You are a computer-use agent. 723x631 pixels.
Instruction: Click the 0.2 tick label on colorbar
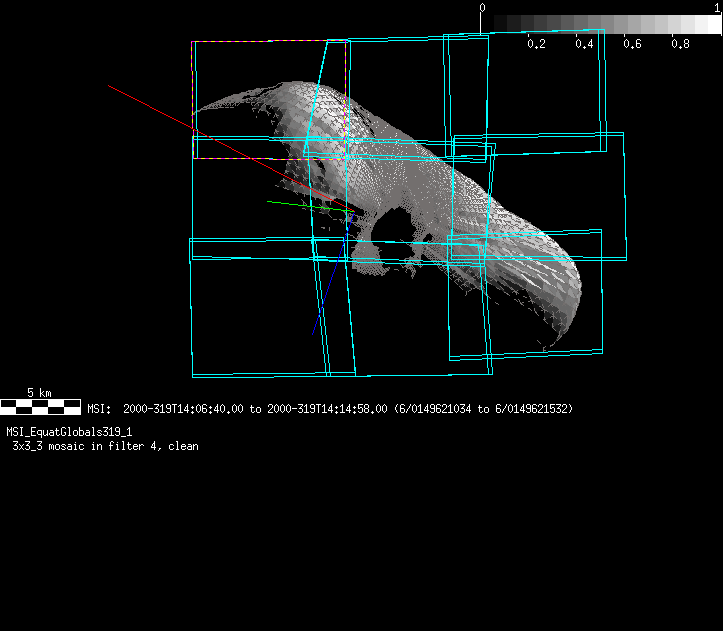tap(536, 44)
